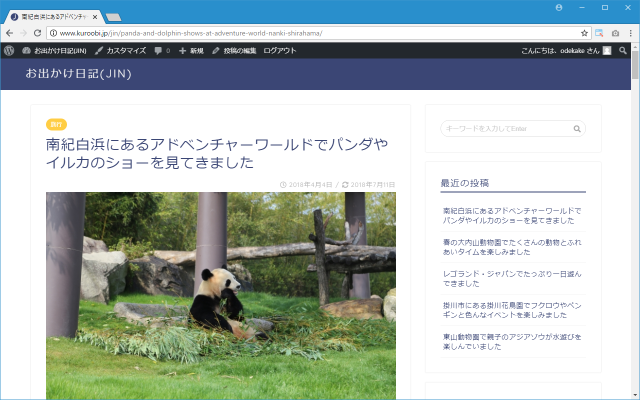640x400 pixels.
Task: Open the Chrome profile avatar icon
Action: tap(559, 7)
